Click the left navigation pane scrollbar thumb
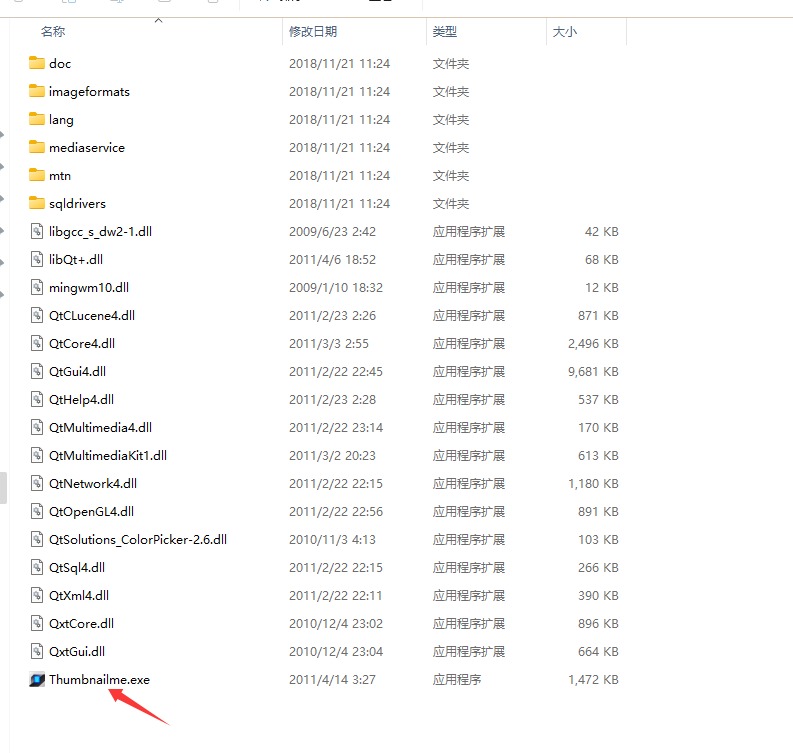793x753 pixels. click(3, 488)
